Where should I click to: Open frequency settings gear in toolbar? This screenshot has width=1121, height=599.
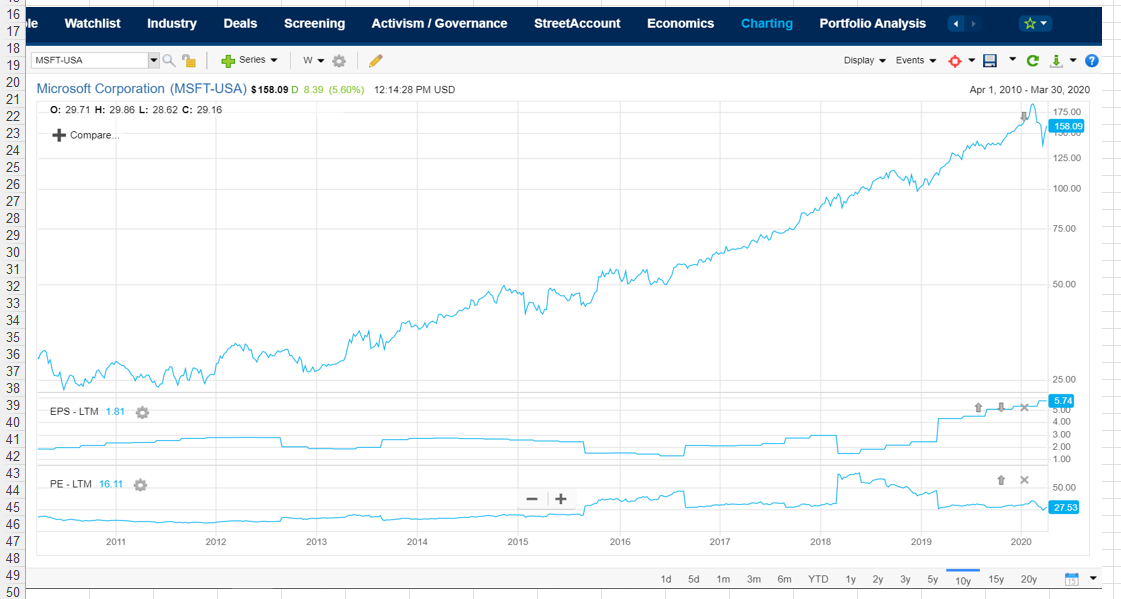coord(339,61)
